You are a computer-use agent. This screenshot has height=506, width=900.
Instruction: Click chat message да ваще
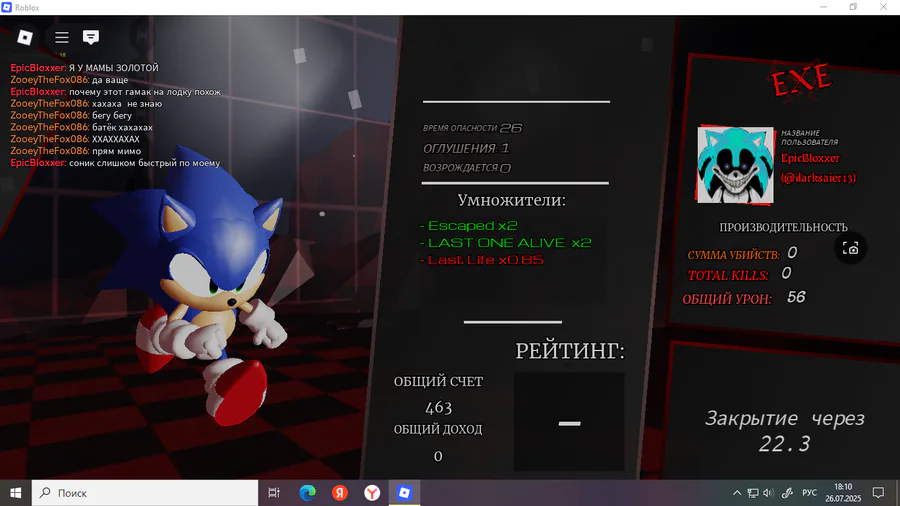(69, 80)
